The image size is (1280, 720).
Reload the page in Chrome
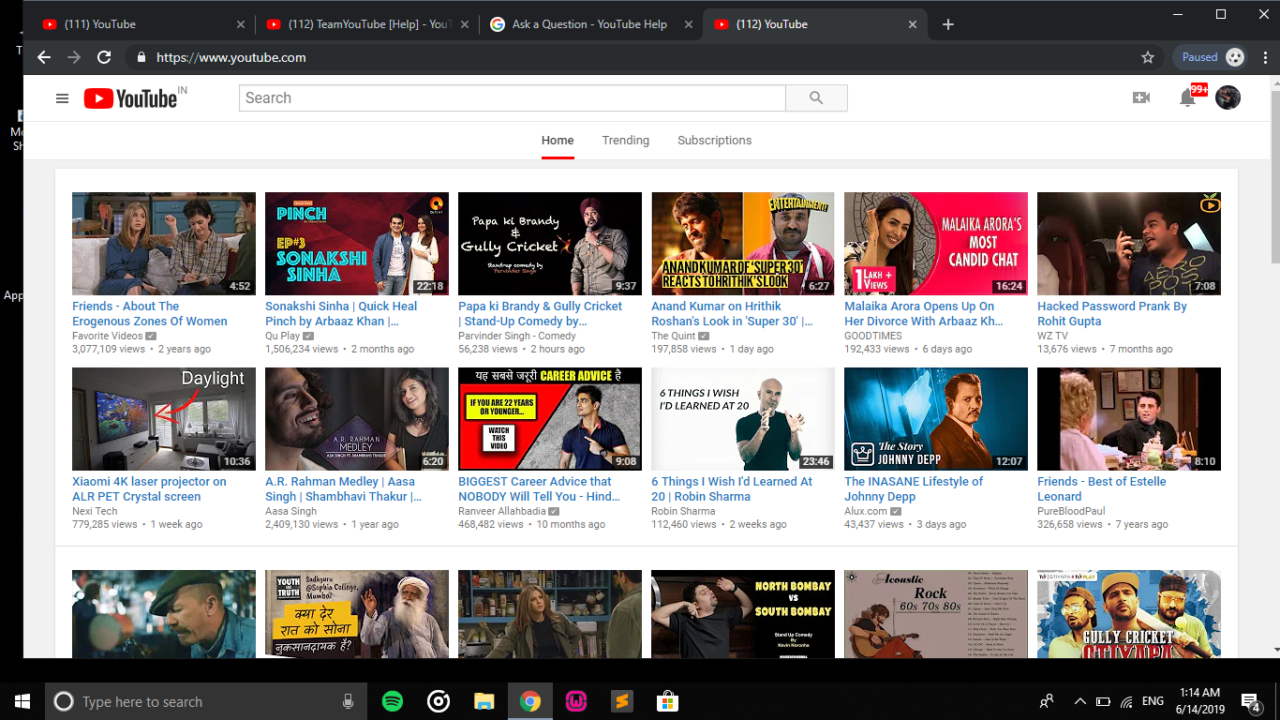tap(103, 58)
